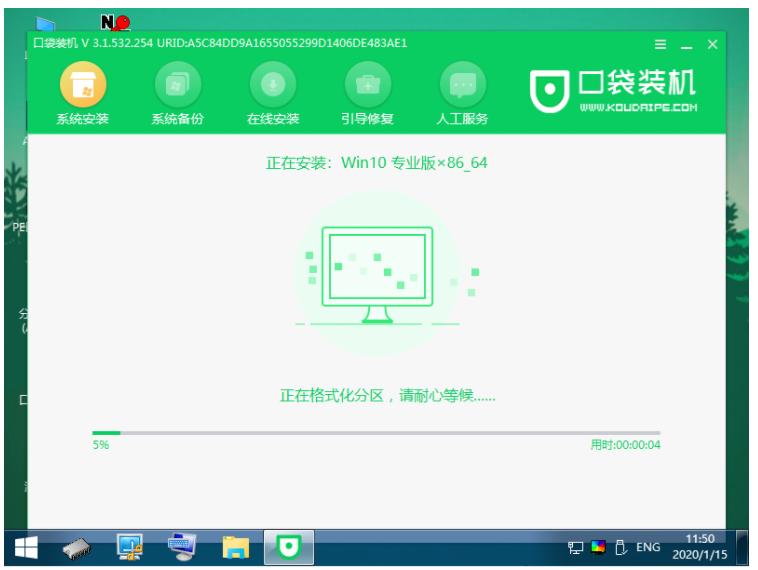
Task: Open the memory chip tool in taskbar
Action: click(x=78, y=547)
